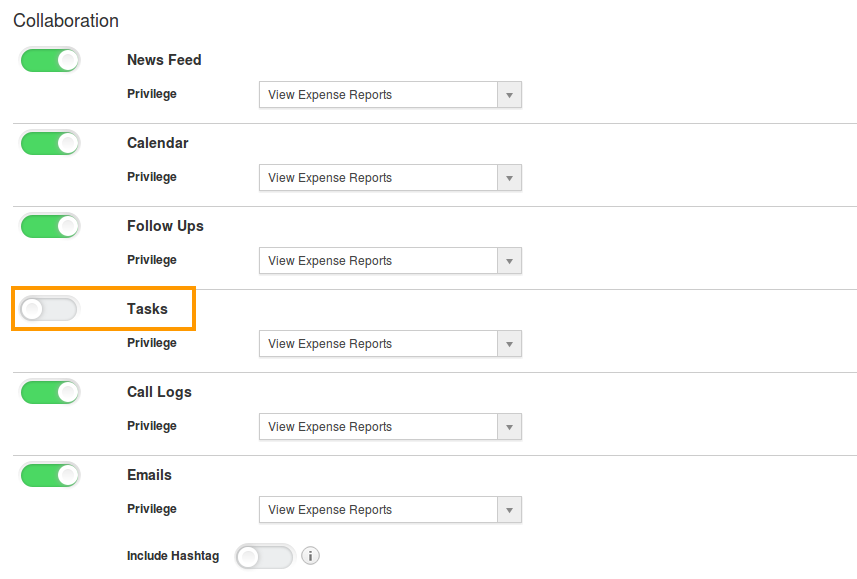Click the Tasks label text

point(148,309)
